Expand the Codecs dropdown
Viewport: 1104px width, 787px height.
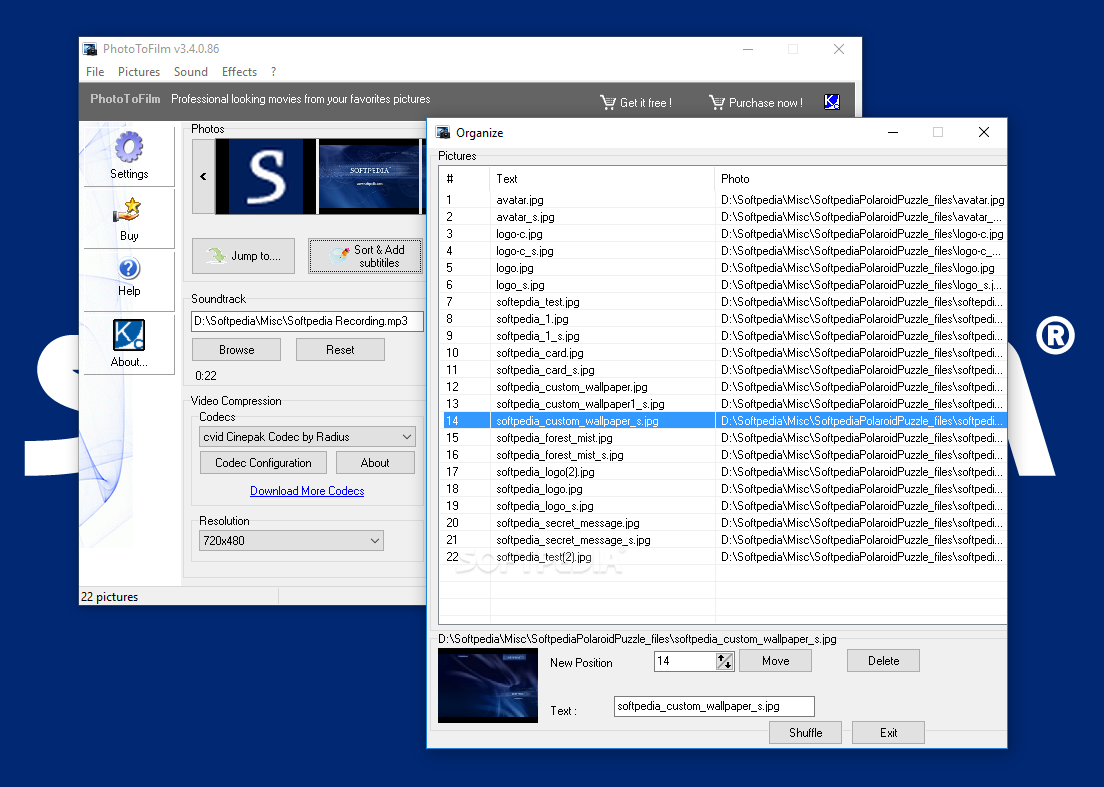(x=406, y=436)
